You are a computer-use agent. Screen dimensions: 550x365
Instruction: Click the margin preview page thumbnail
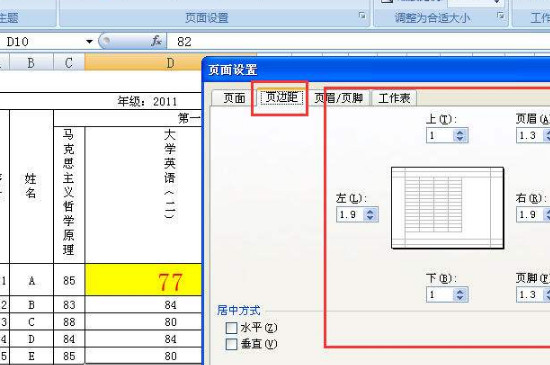[x=448, y=208]
